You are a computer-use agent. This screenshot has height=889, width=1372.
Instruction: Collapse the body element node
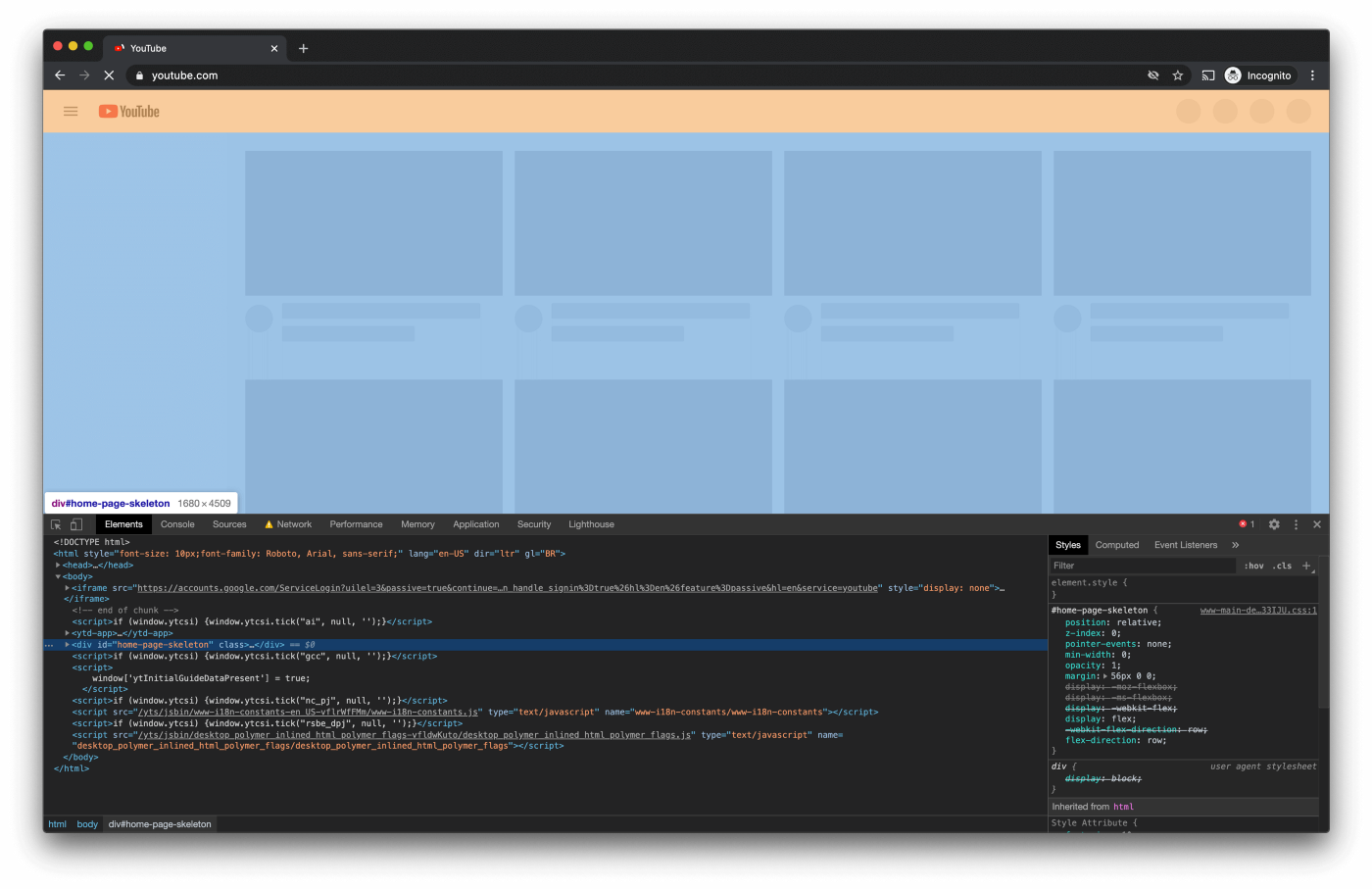[x=58, y=576]
